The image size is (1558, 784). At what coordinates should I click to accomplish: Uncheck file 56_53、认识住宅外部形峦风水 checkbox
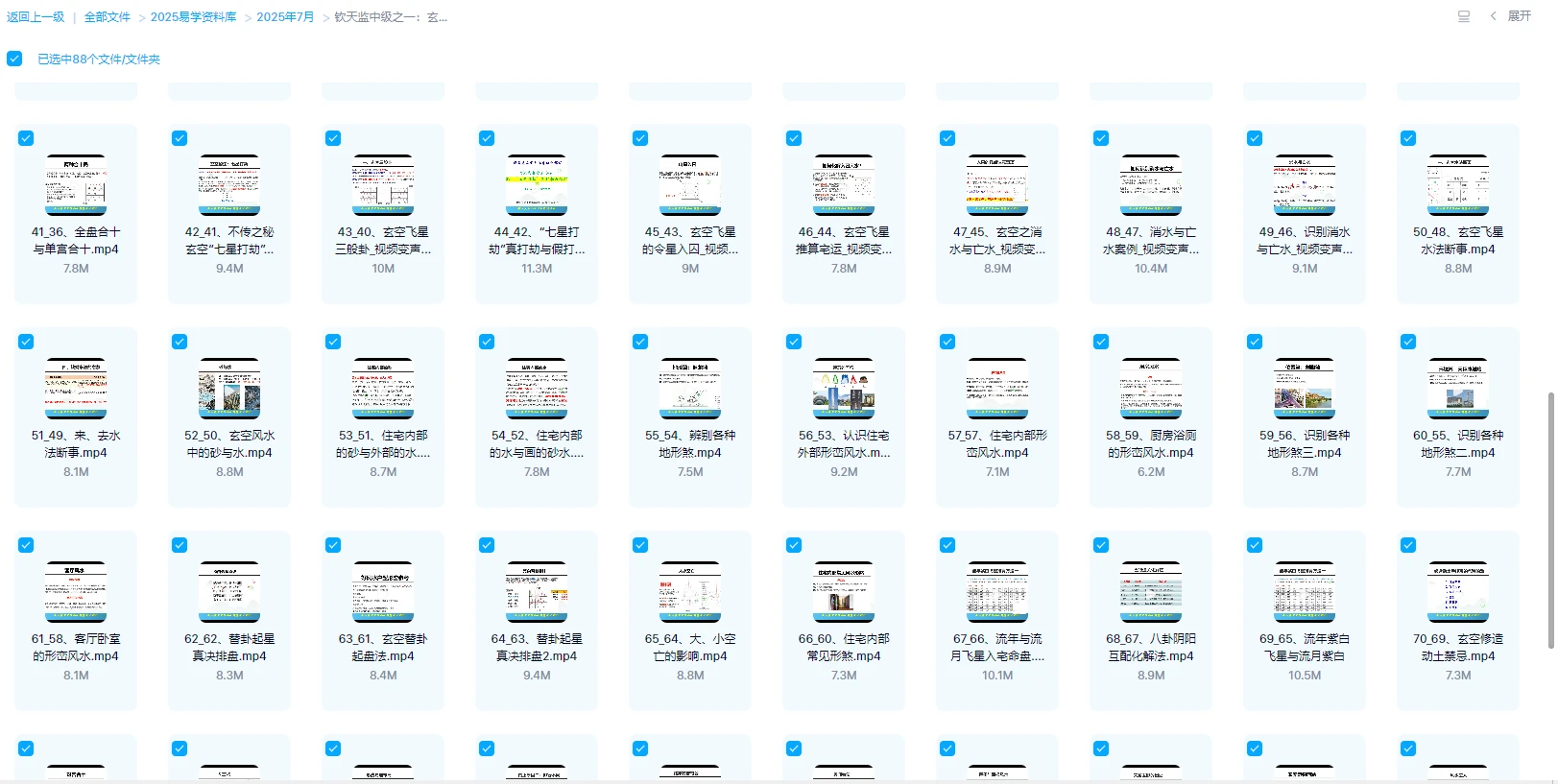tap(794, 342)
